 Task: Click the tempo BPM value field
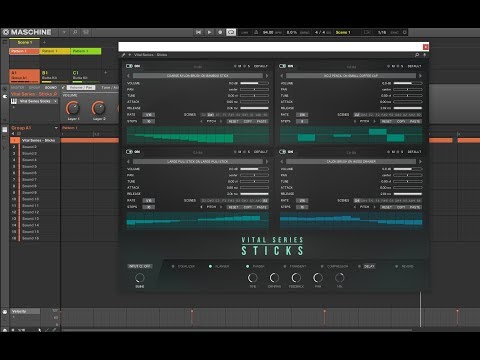[x=268, y=32]
